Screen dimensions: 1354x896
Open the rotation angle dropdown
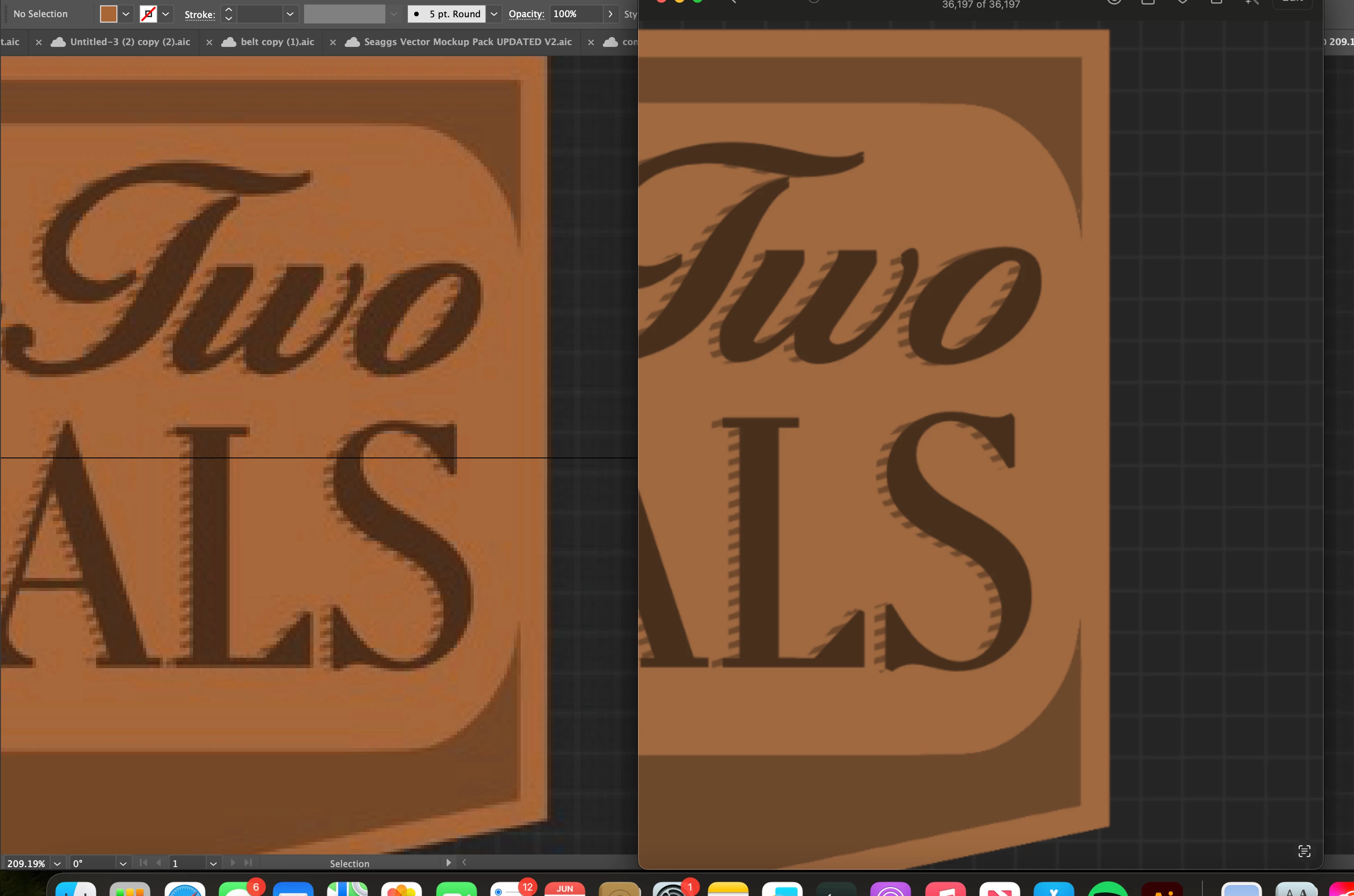click(x=123, y=864)
